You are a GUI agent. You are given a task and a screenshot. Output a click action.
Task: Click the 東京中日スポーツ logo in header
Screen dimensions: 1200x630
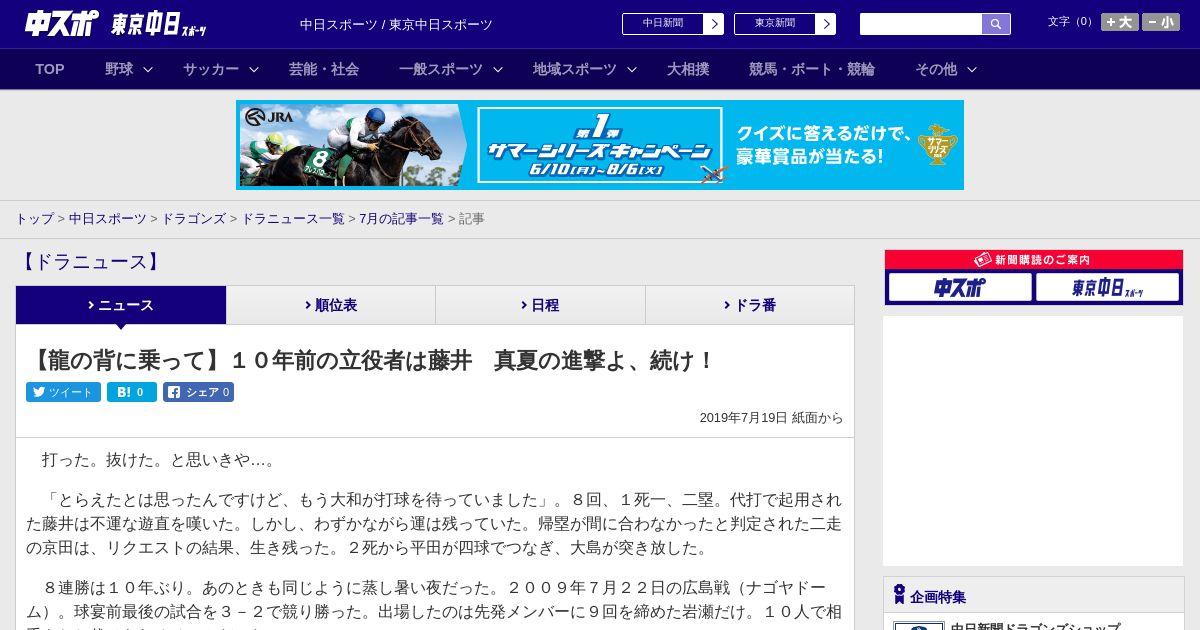coord(159,24)
